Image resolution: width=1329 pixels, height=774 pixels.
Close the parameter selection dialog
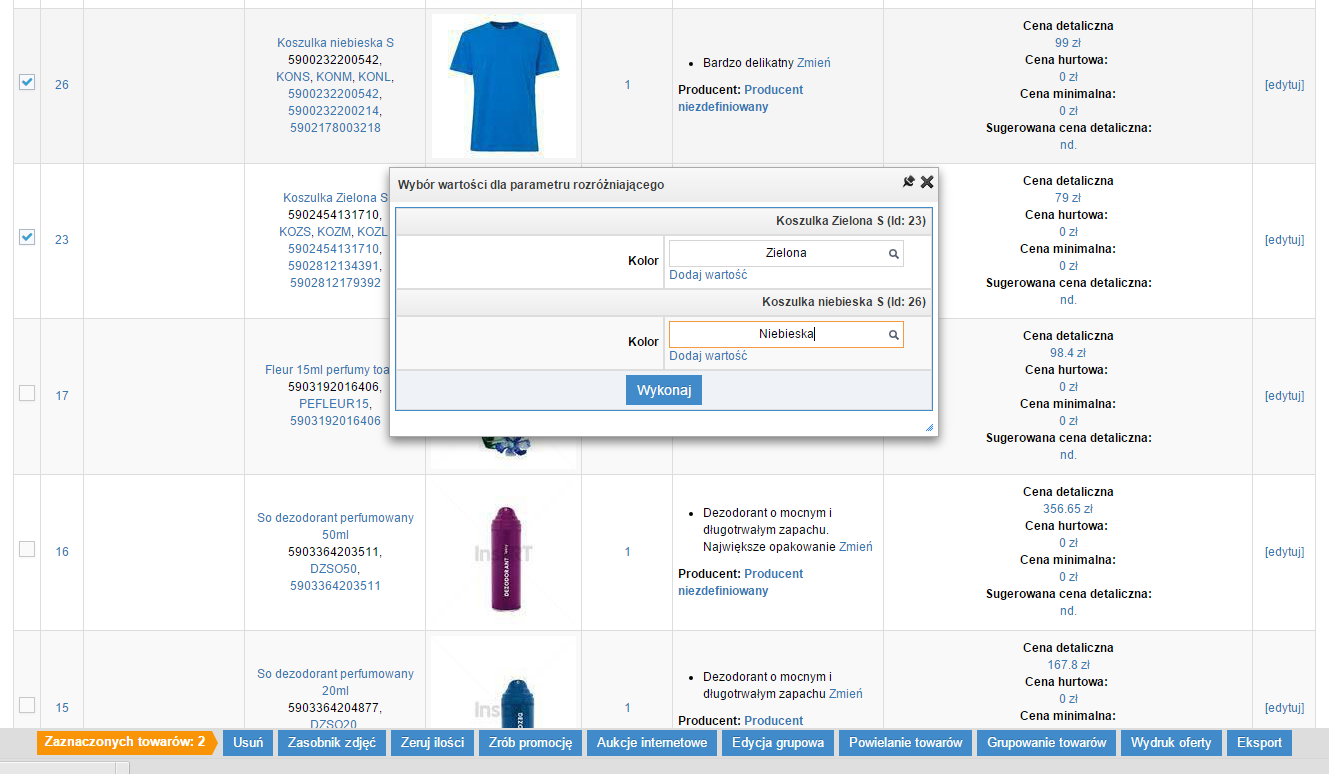(x=927, y=182)
